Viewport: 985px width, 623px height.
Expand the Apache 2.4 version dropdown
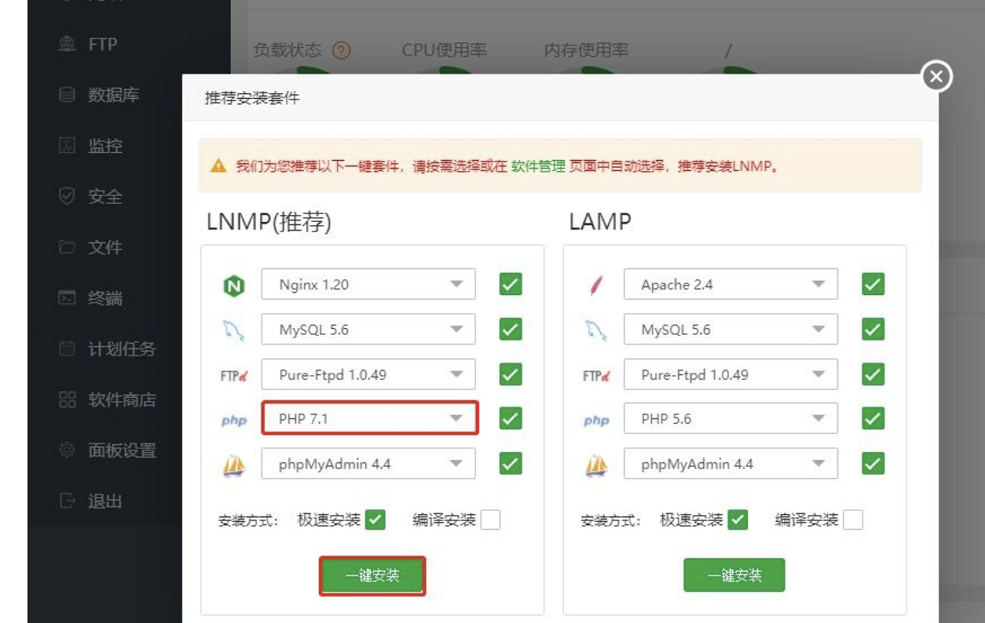731,285
